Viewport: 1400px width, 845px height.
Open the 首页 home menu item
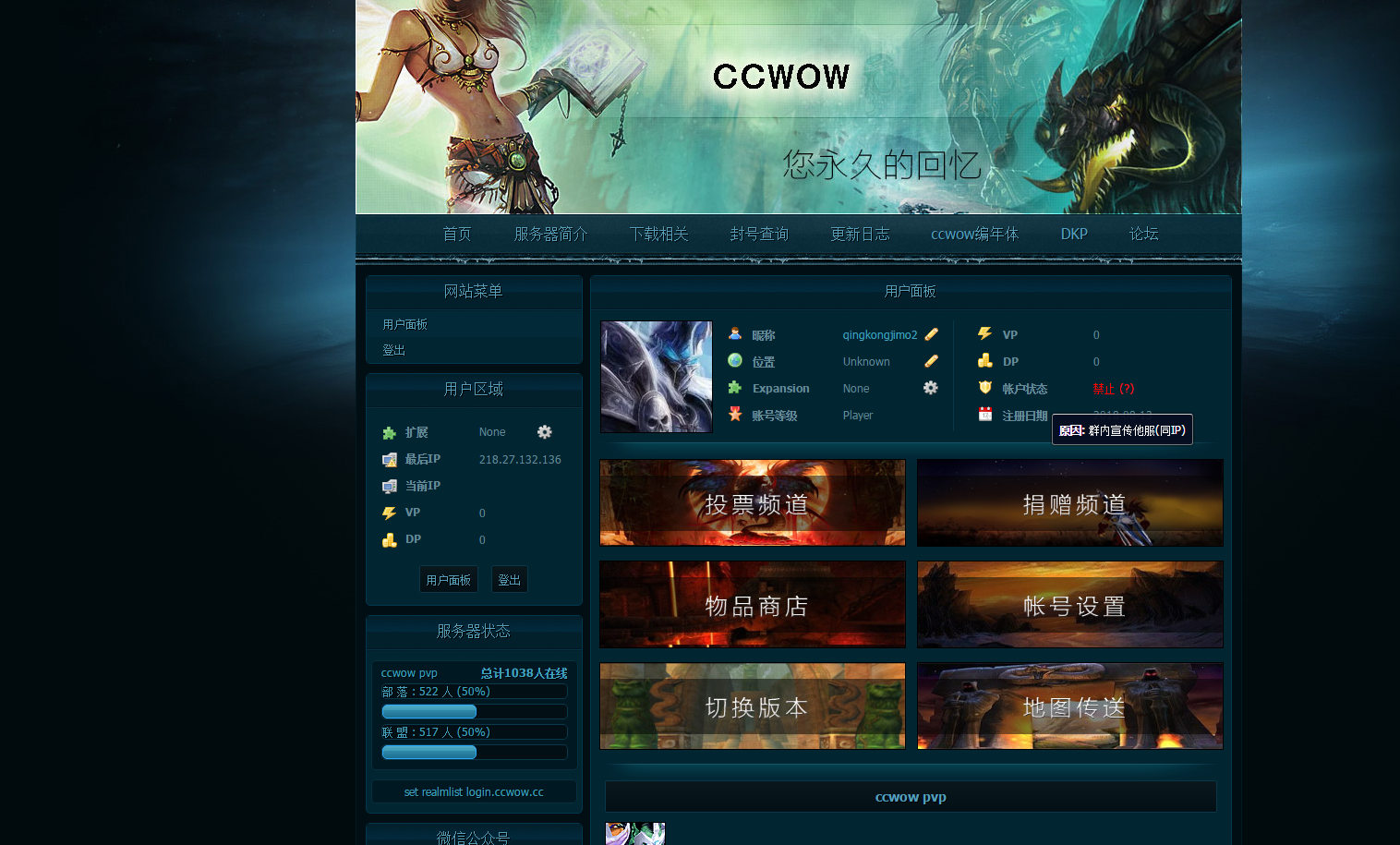click(457, 234)
